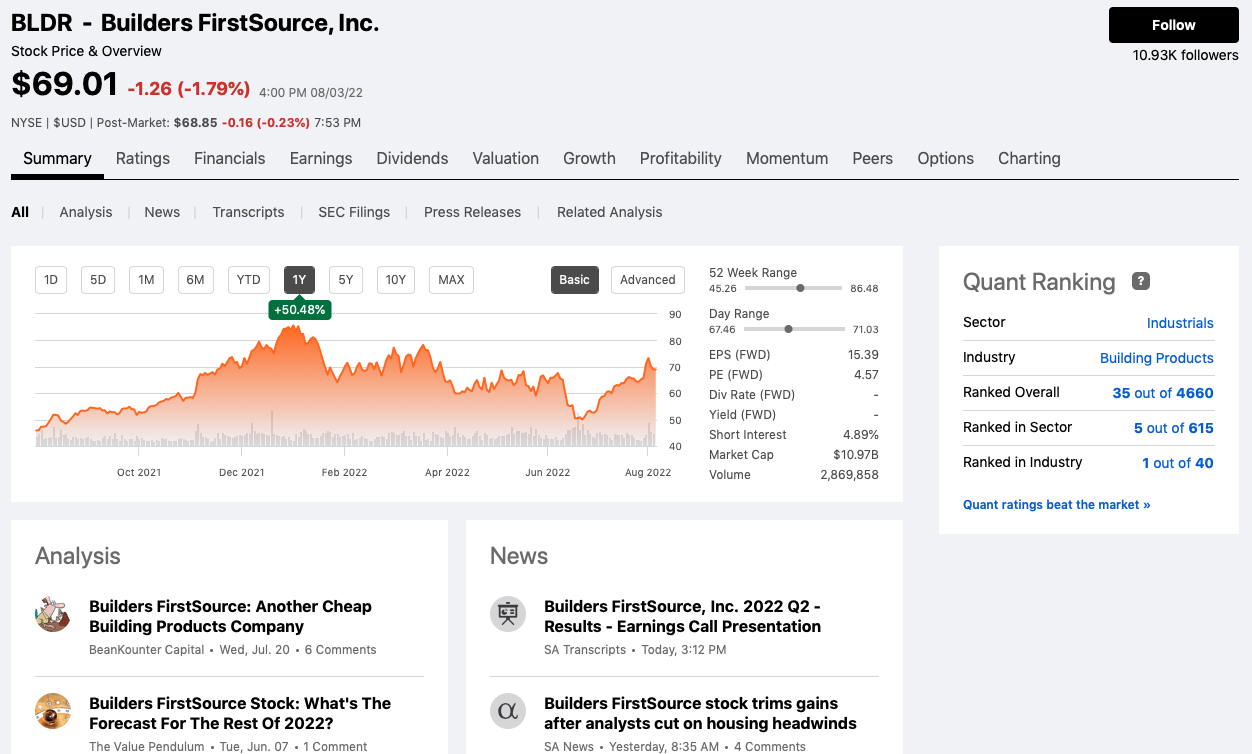Open the Profitability tab
Image resolution: width=1252 pixels, height=754 pixels.
point(681,158)
